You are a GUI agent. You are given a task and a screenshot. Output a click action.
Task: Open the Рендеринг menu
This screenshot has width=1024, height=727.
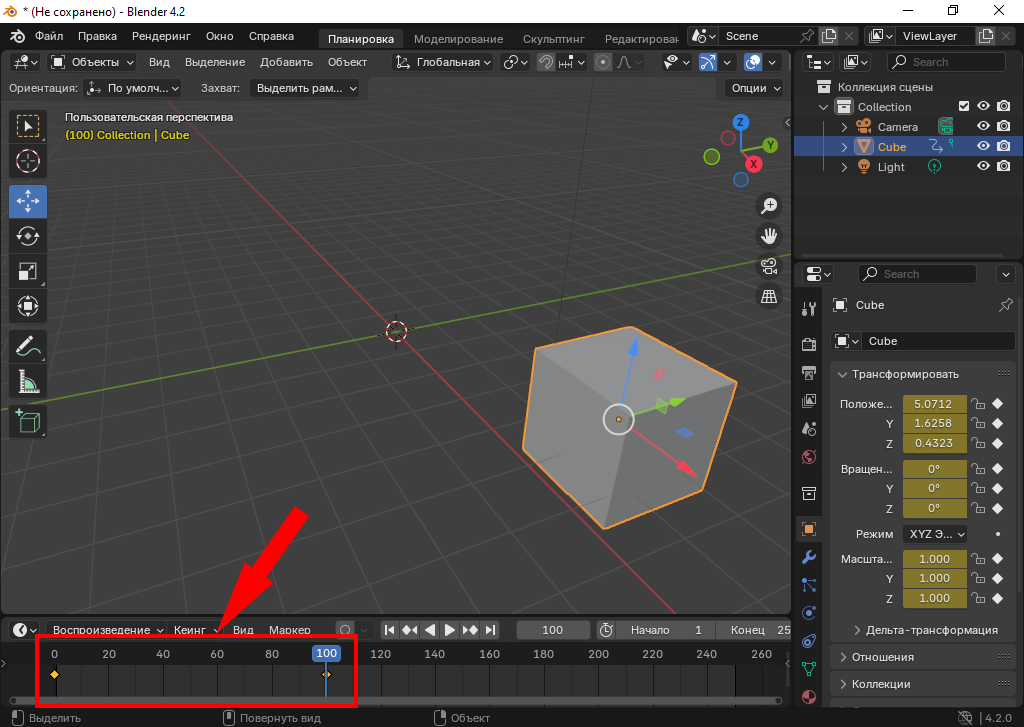click(161, 36)
